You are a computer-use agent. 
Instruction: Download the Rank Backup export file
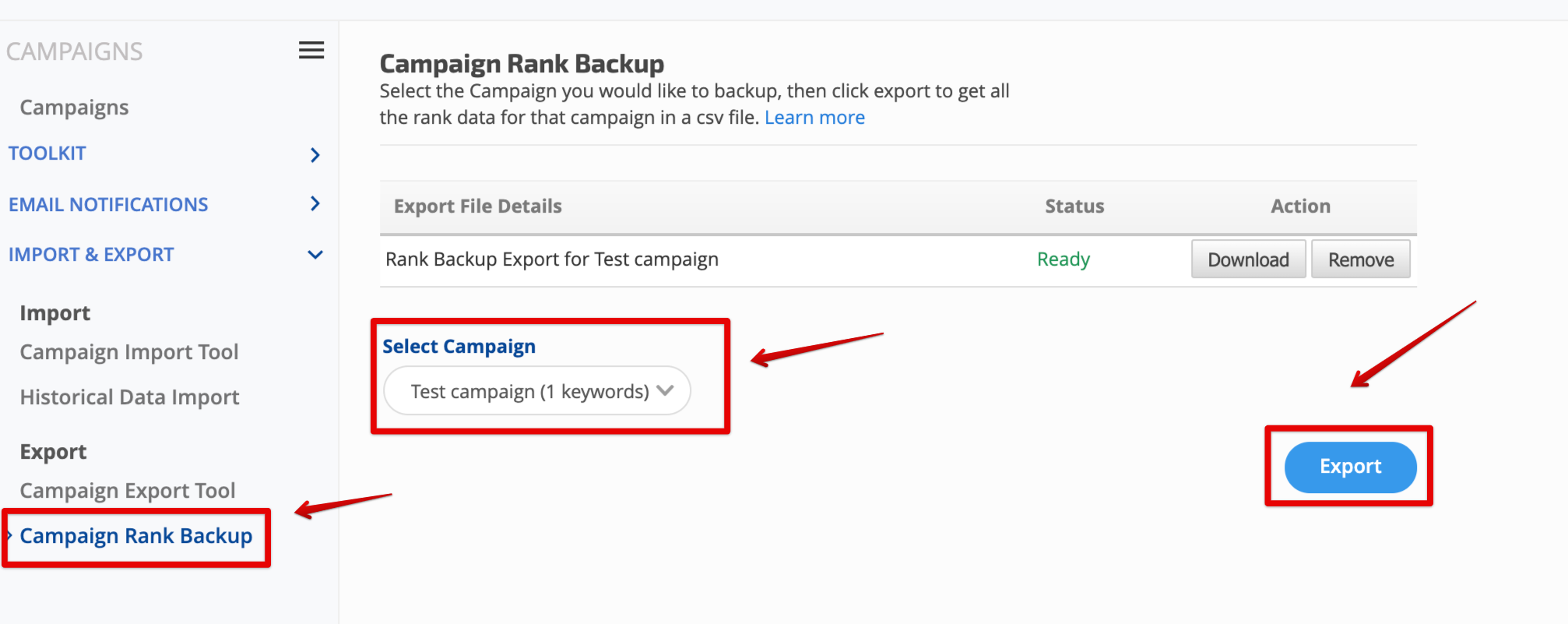pos(1248,259)
